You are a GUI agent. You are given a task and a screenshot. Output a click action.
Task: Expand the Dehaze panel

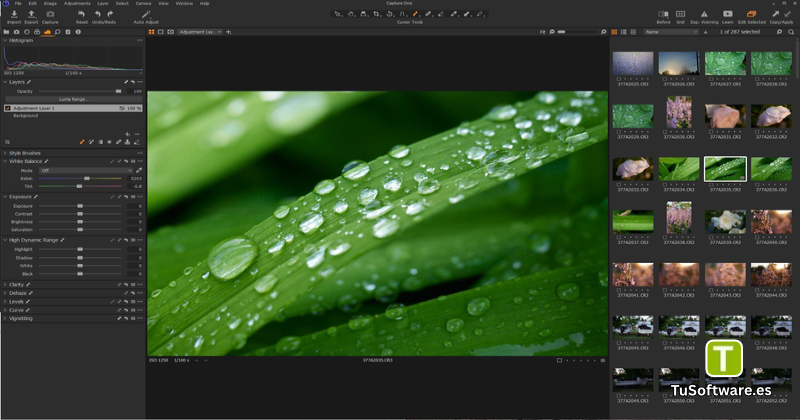(x=5, y=293)
